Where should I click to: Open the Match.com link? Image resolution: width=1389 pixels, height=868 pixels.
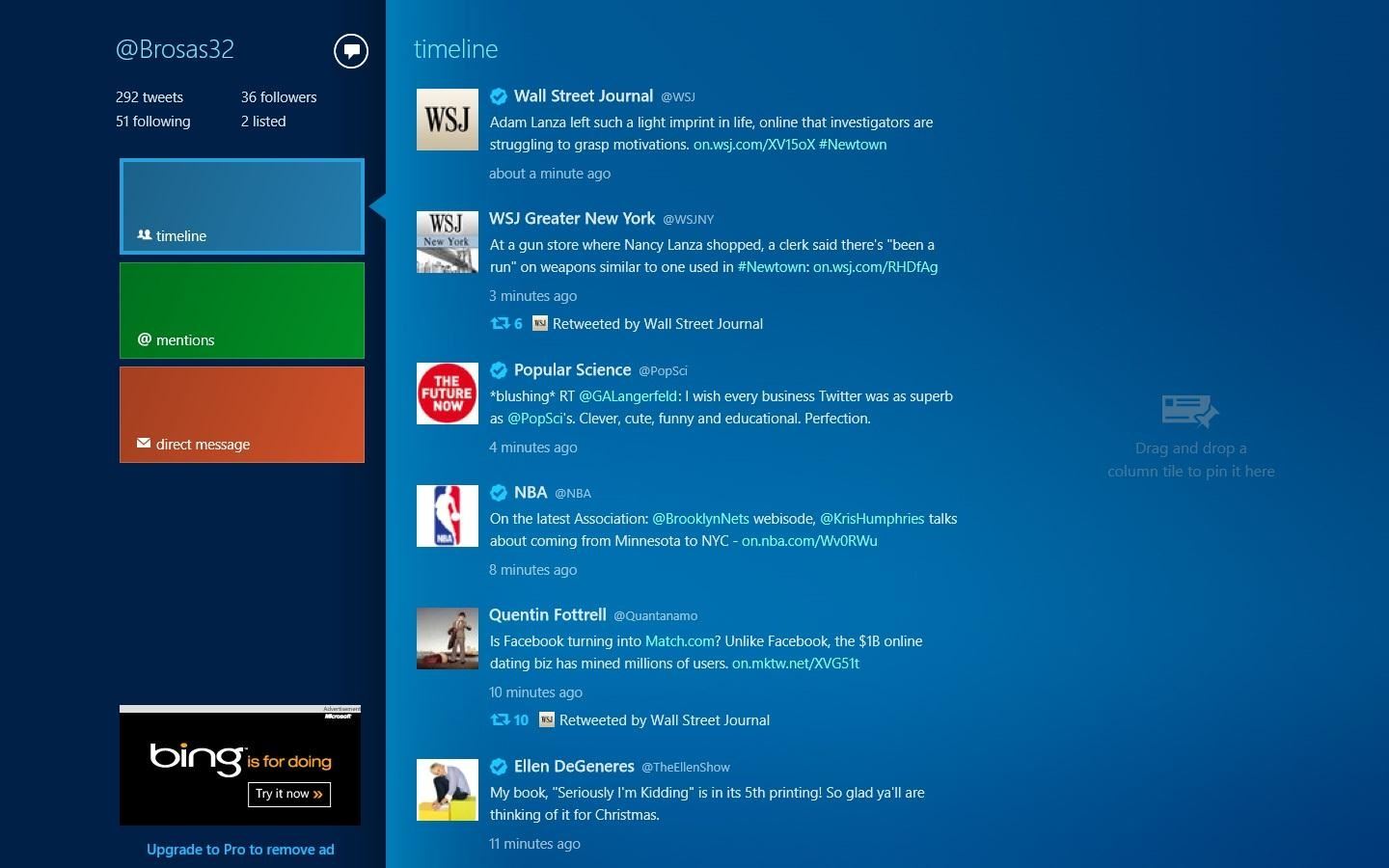click(x=680, y=641)
